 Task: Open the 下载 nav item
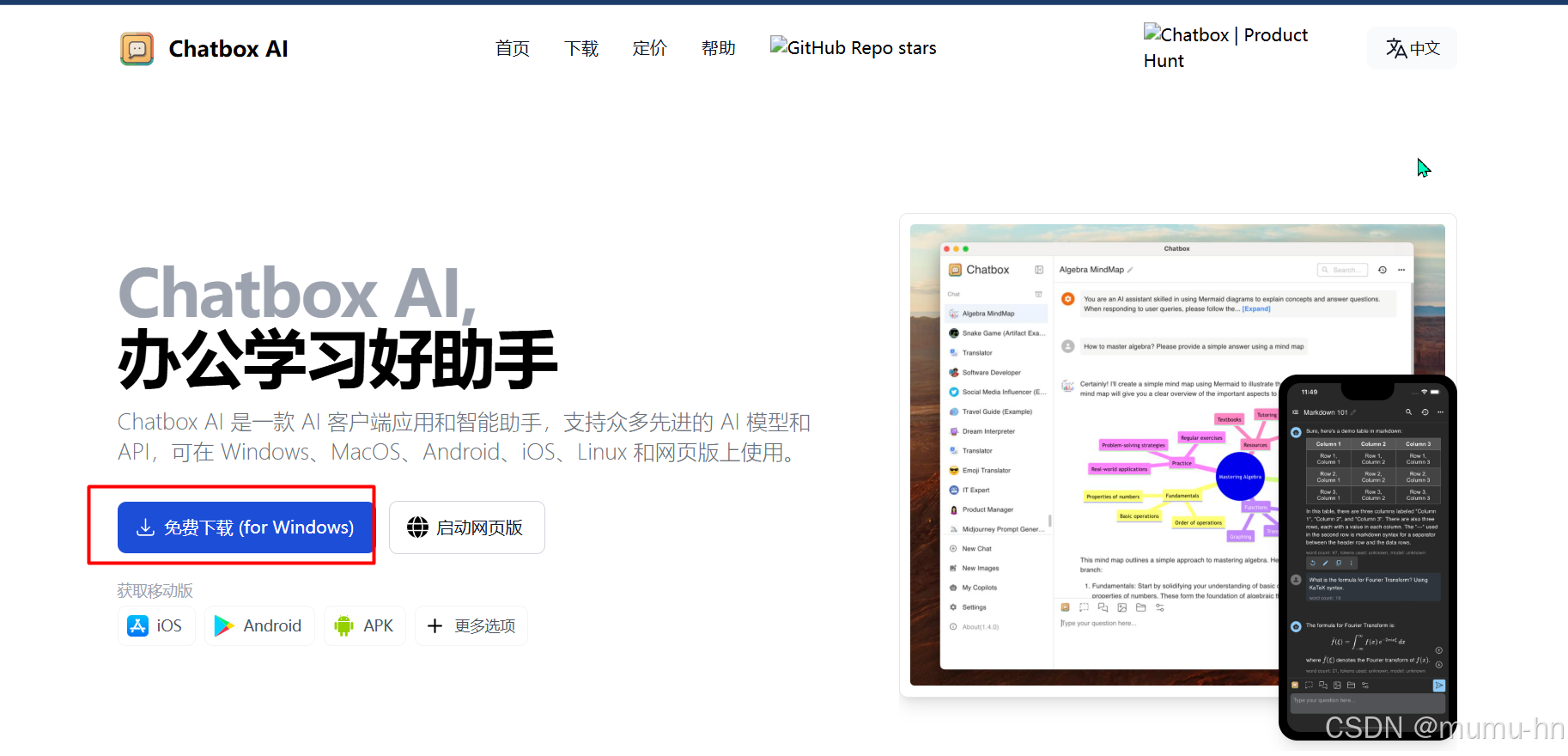(x=581, y=48)
